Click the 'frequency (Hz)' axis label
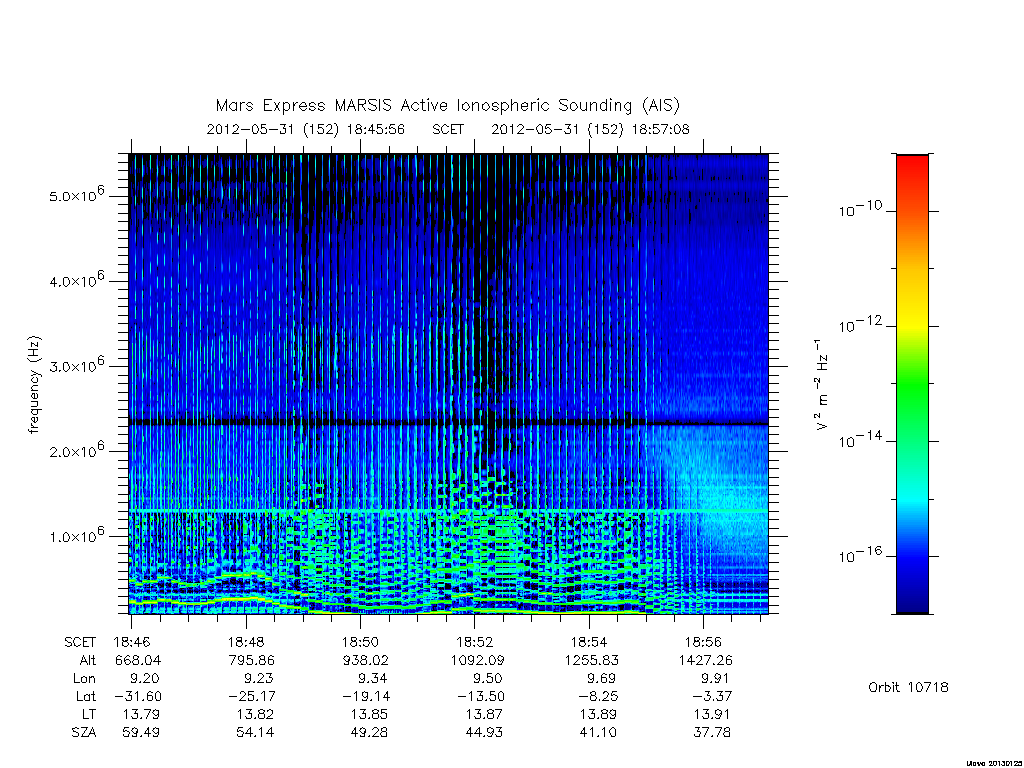 coord(34,385)
